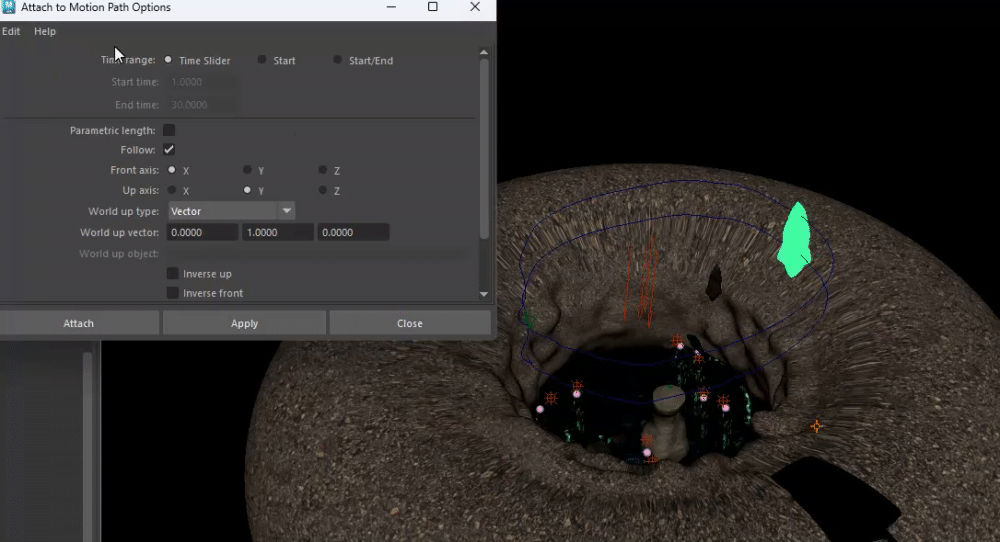Click the Maya icon in the title bar
Screen dimensions: 1000x542
pyautogui.click(x=8, y=7)
